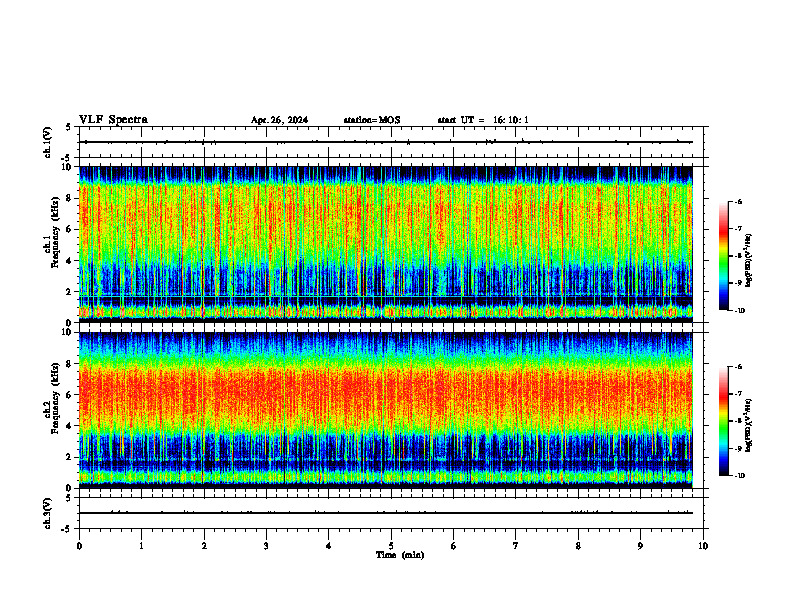Click the '10' label on the time axis

coord(703,546)
